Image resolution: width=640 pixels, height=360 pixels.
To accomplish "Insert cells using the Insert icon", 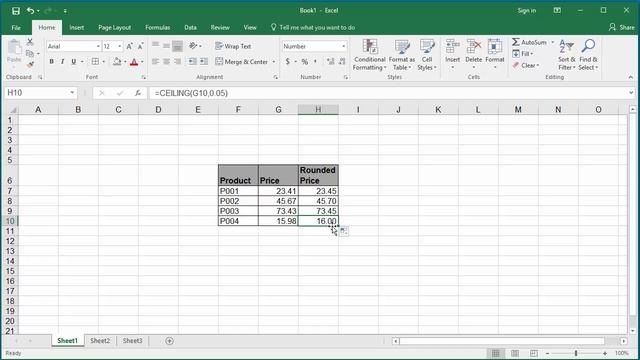I will [x=452, y=47].
